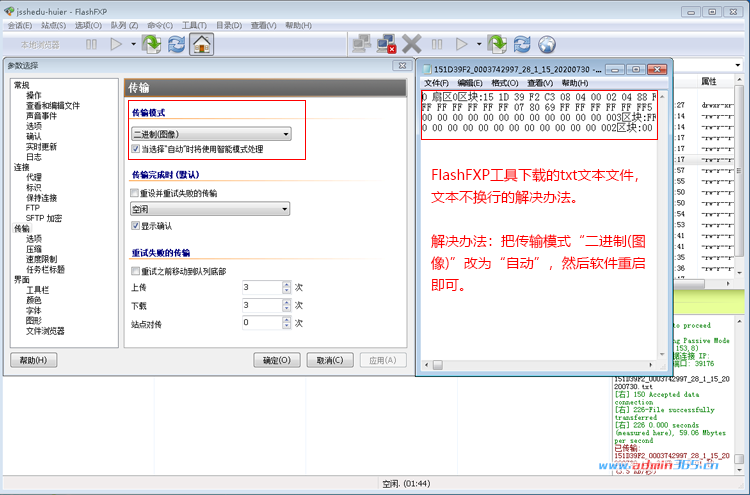
Task: Open the left pane play dropdown arrow
Action: (x=133, y=44)
